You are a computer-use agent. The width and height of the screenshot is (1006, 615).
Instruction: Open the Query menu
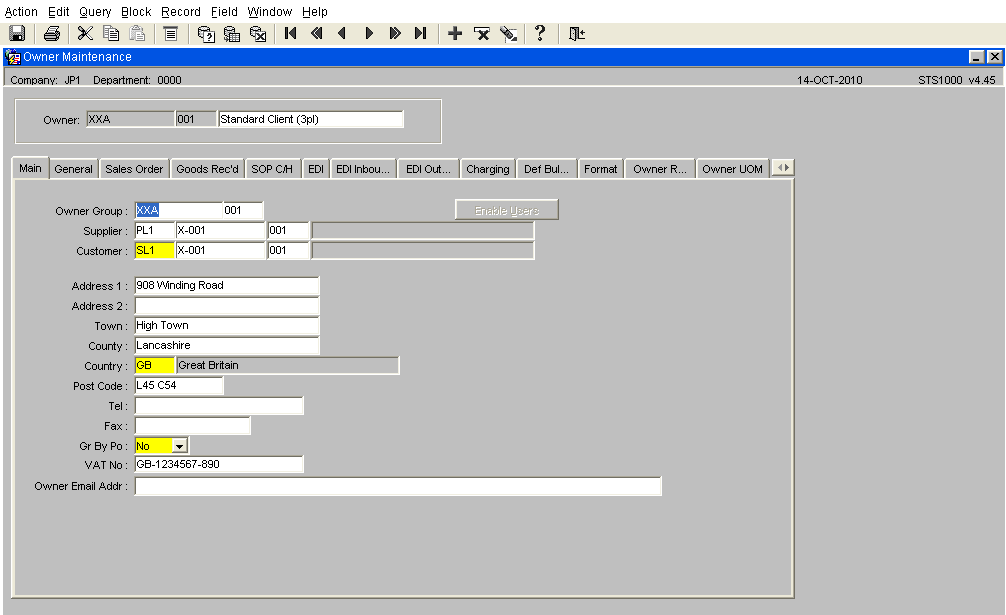pos(95,12)
